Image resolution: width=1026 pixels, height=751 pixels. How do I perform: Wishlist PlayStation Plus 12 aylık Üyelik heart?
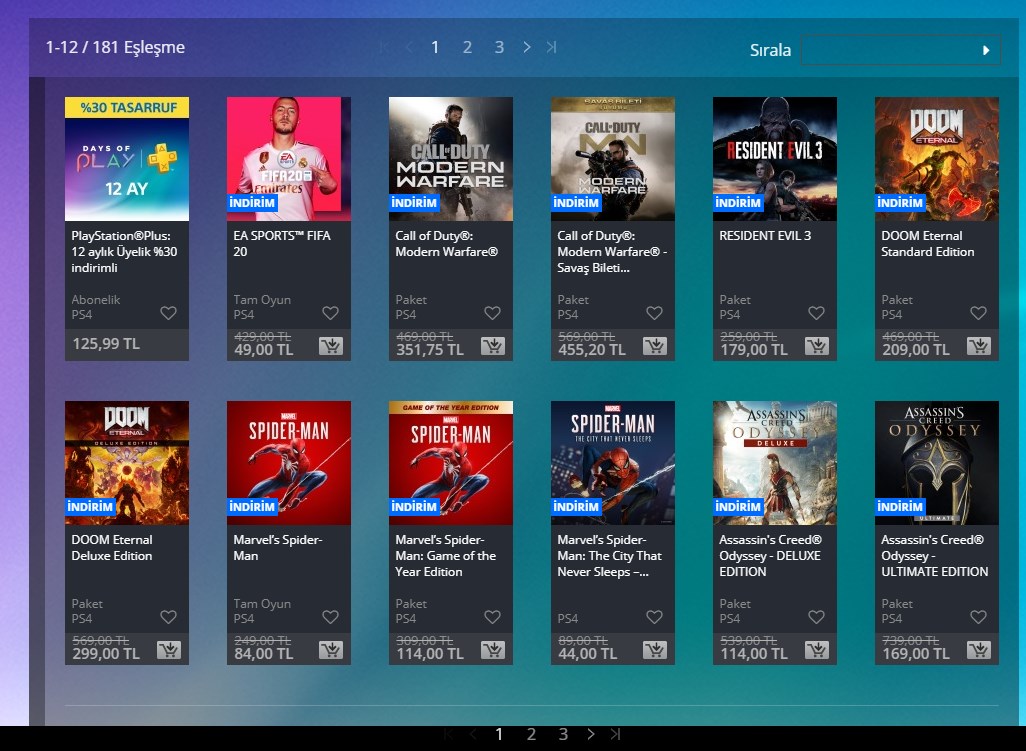pyautogui.click(x=169, y=313)
